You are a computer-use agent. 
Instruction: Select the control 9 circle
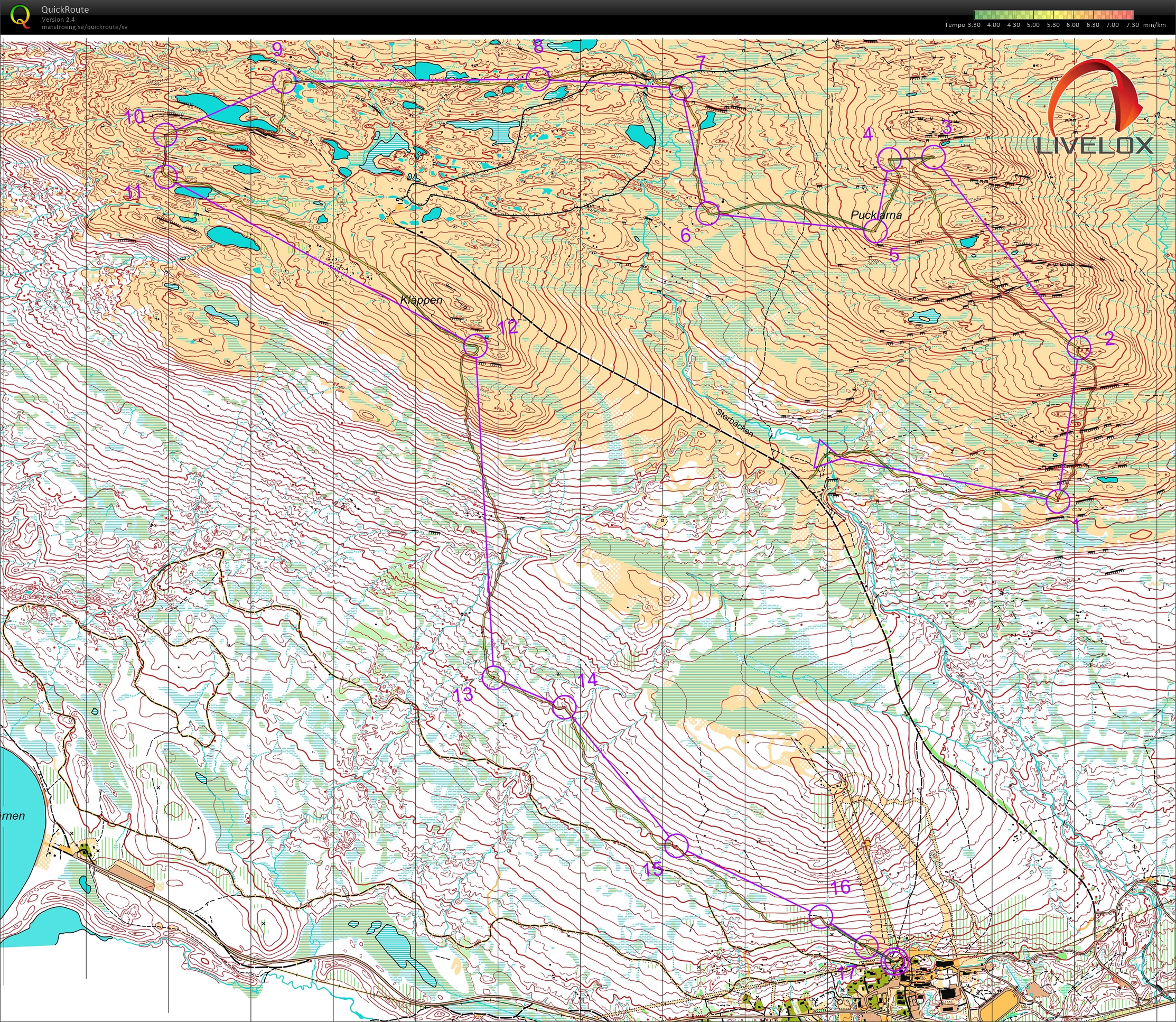tap(284, 81)
